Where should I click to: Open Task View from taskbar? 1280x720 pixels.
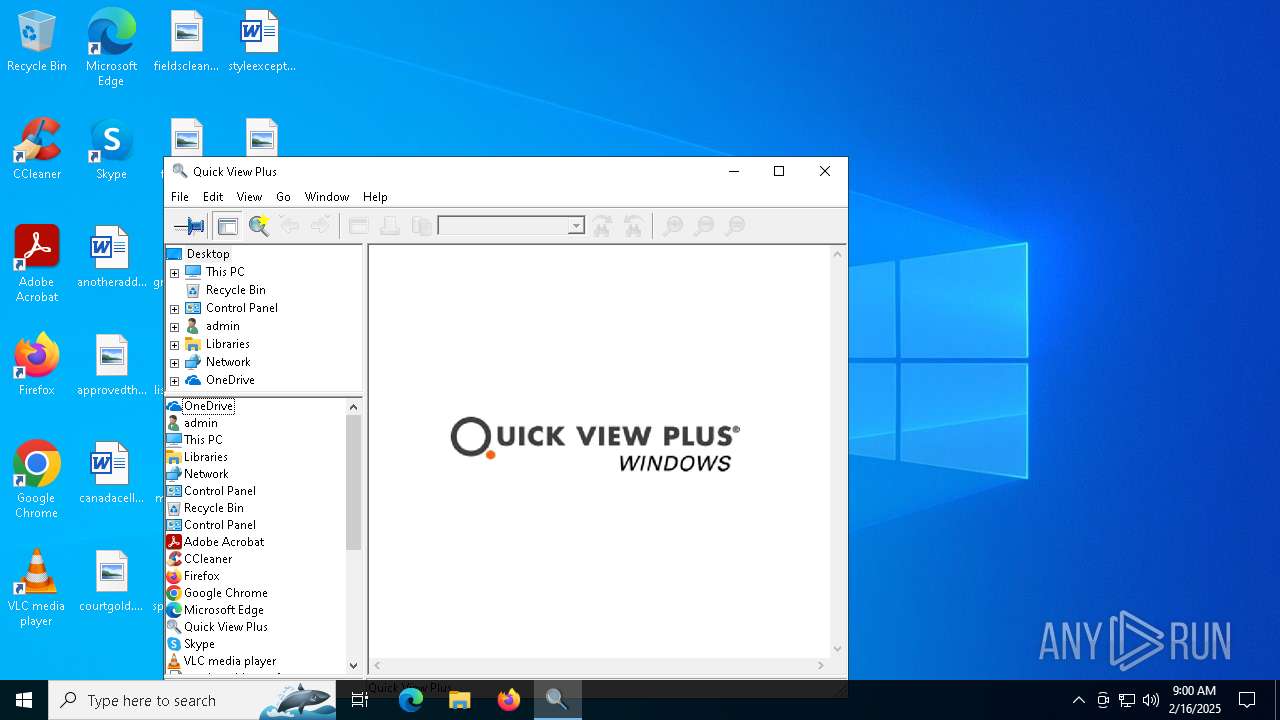(x=360, y=700)
